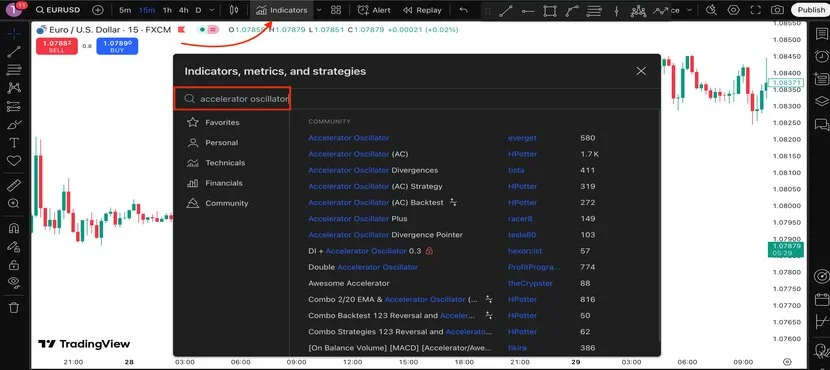The image size is (830, 370).
Task: Open author tista profile
Action: (516, 170)
